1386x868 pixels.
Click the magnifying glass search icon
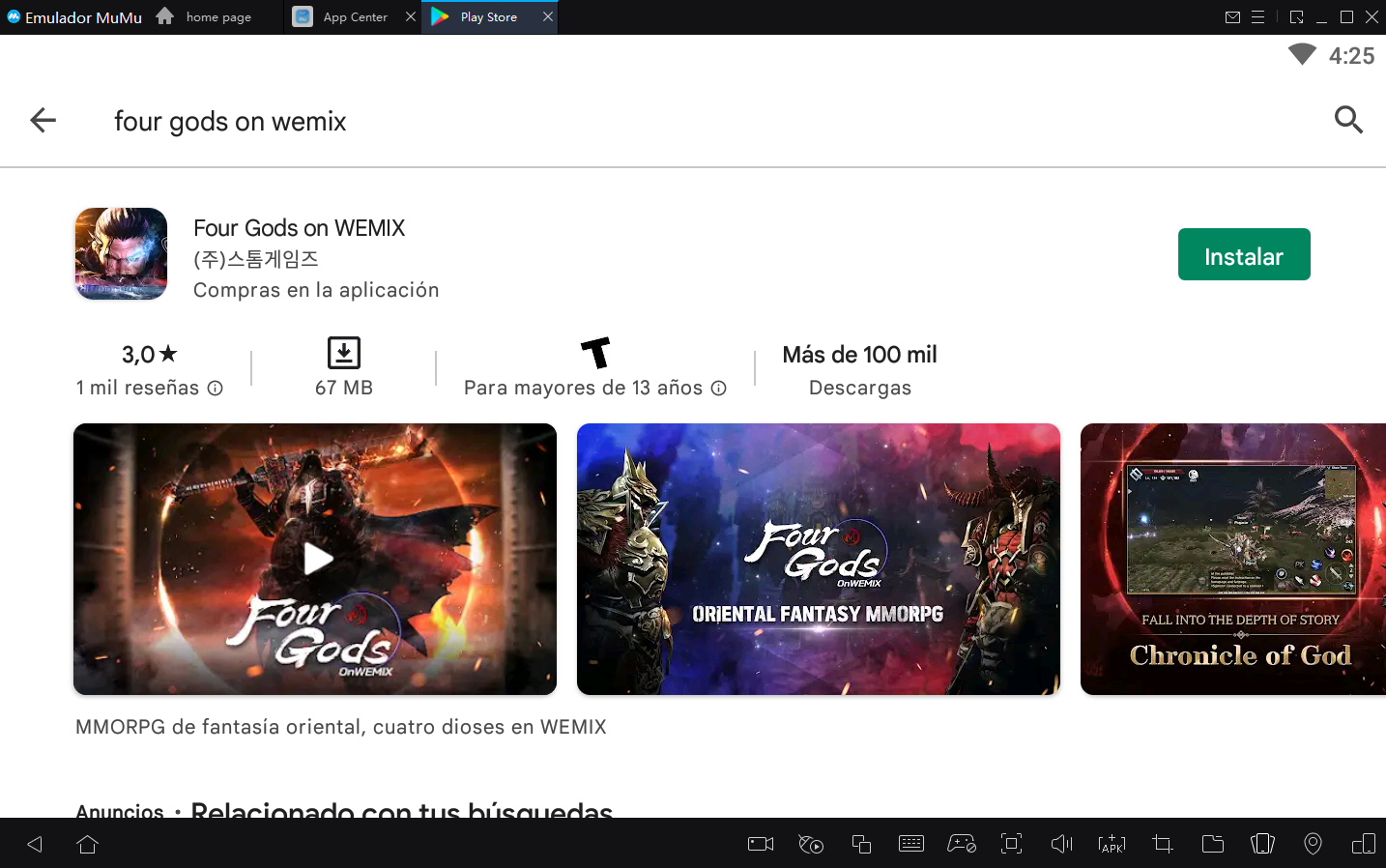click(x=1348, y=121)
